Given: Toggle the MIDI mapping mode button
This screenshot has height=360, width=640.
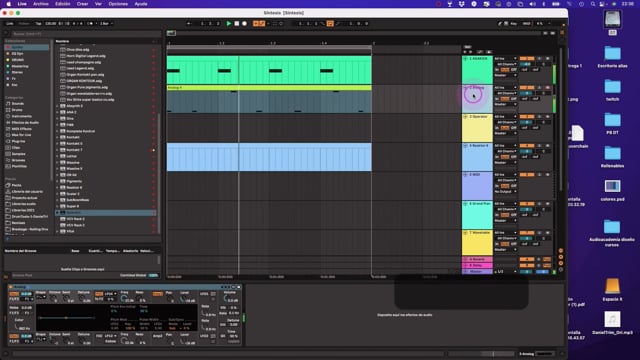Looking at the screenshot, I should (x=526, y=24).
